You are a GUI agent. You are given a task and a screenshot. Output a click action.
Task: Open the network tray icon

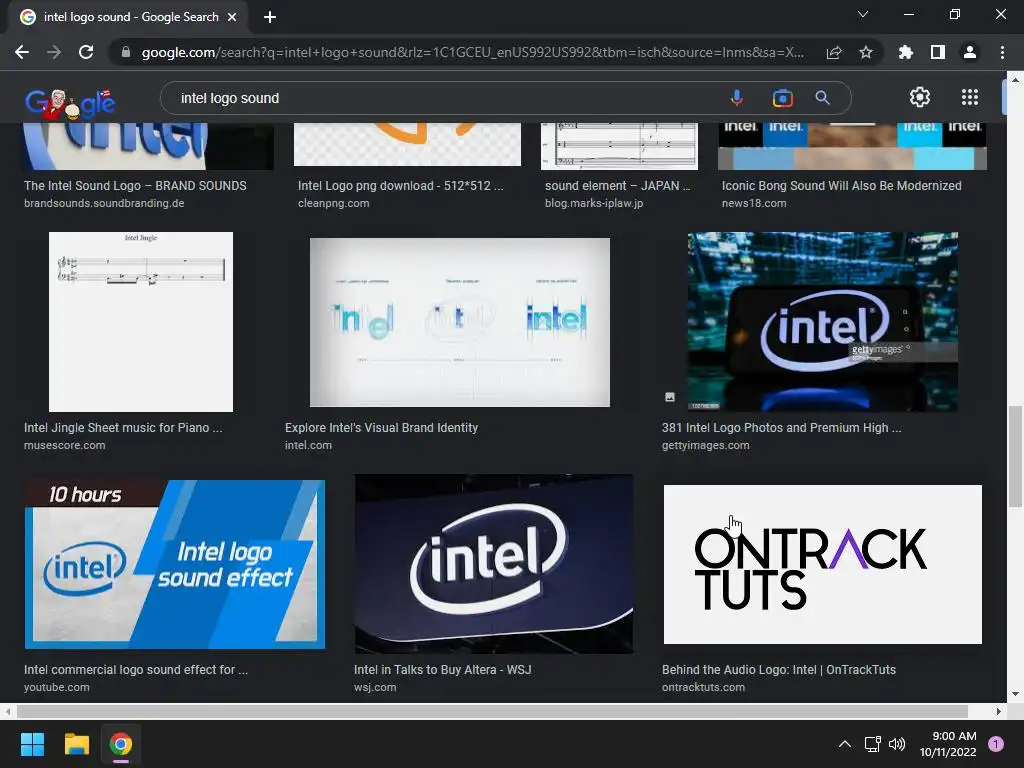(x=872, y=744)
